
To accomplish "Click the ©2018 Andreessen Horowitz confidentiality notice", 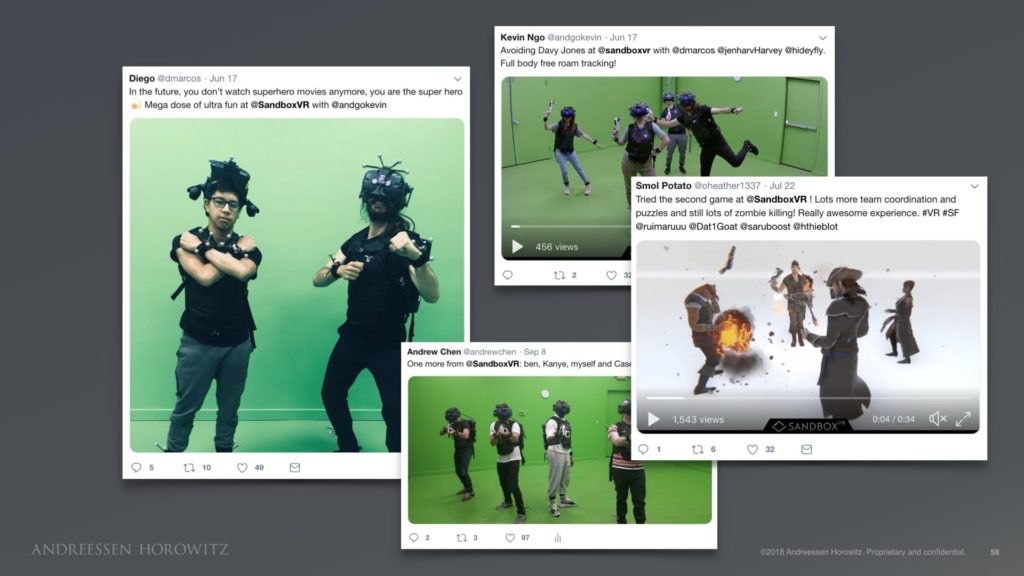I will click(x=863, y=552).
